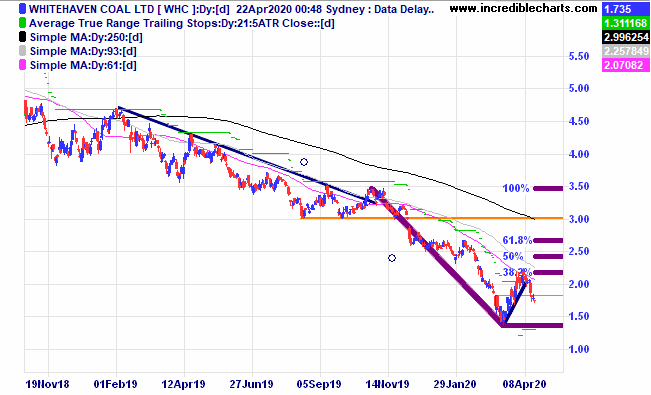651x395 pixels.
Task: Click the 2.00 price axis label
Action: [579, 284]
